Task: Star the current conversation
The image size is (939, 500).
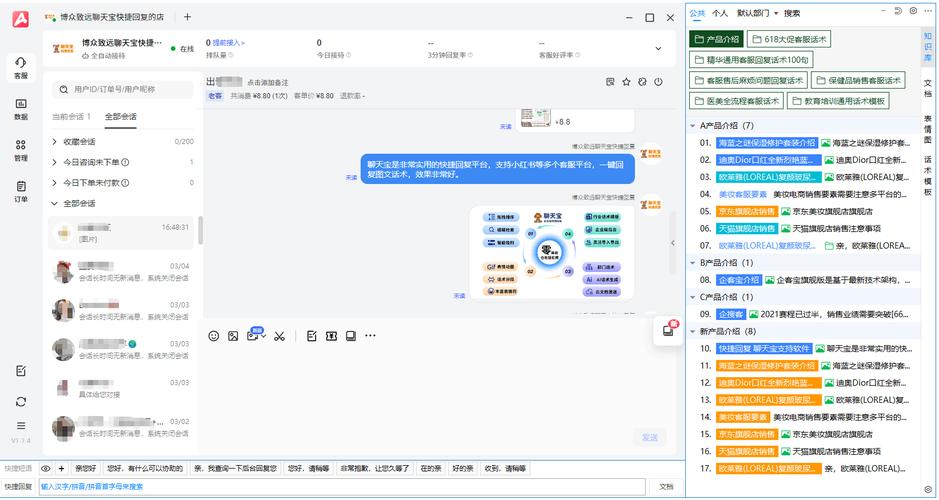Action: tap(627, 82)
